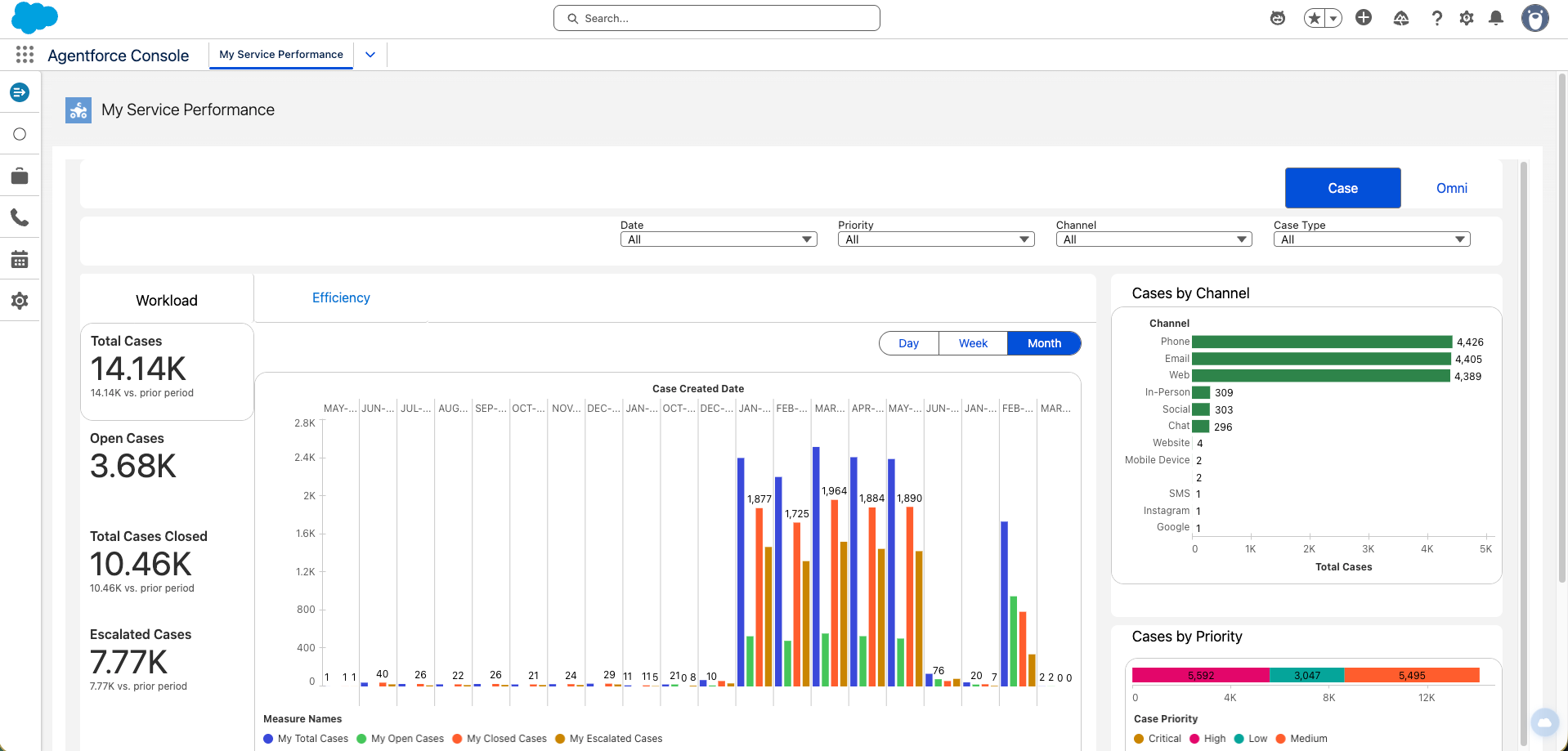Open the phone icon in sidebar
Image resolution: width=1568 pixels, height=751 pixels.
(x=20, y=217)
